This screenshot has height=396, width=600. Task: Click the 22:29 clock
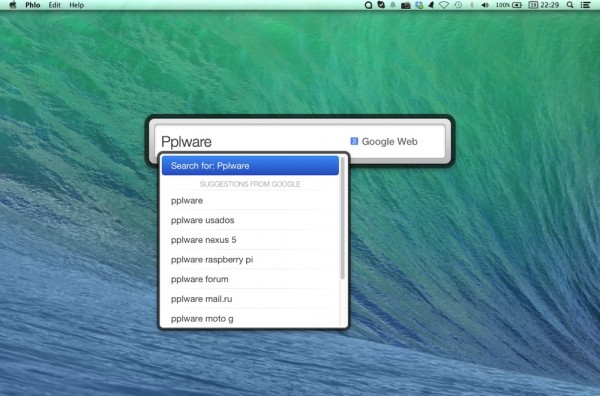click(549, 5)
